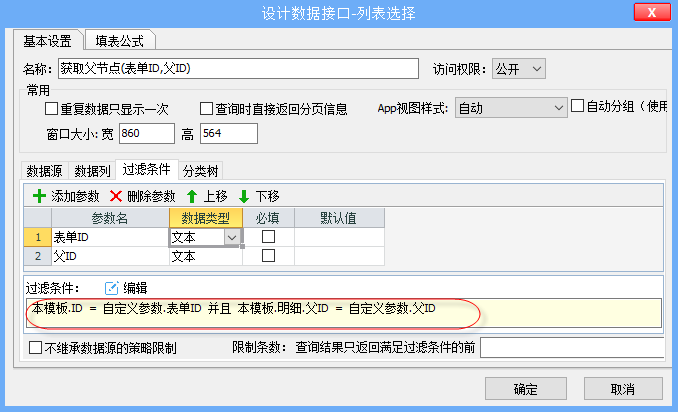Click the 默认值 column header
This screenshot has width=678, height=412.
click(x=339, y=218)
